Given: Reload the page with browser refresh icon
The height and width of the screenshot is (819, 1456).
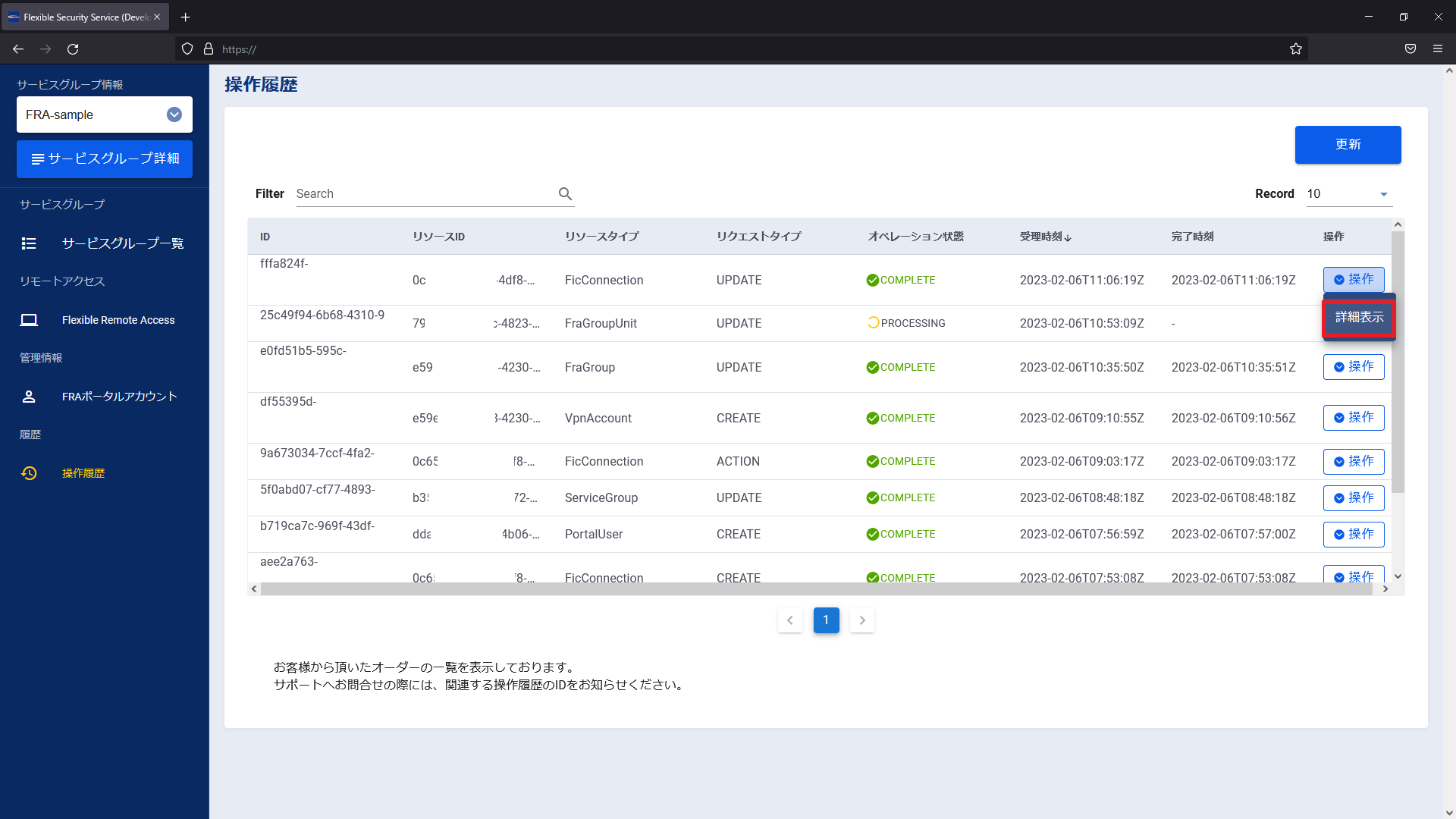Looking at the screenshot, I should pos(73,49).
